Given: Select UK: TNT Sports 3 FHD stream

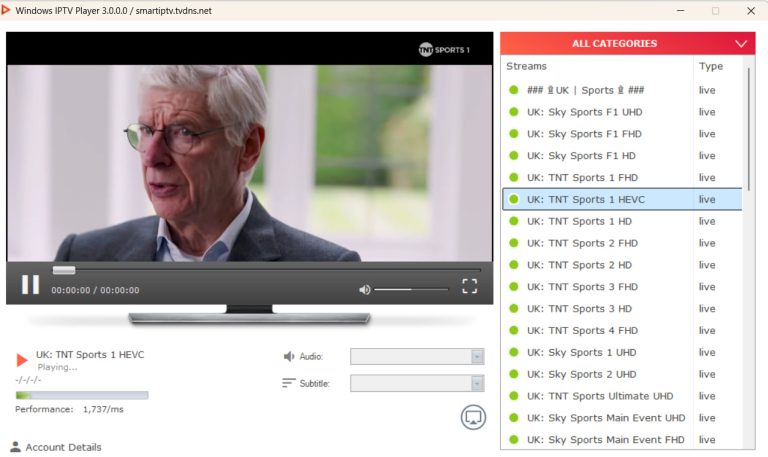Looking at the screenshot, I should coord(622,287).
